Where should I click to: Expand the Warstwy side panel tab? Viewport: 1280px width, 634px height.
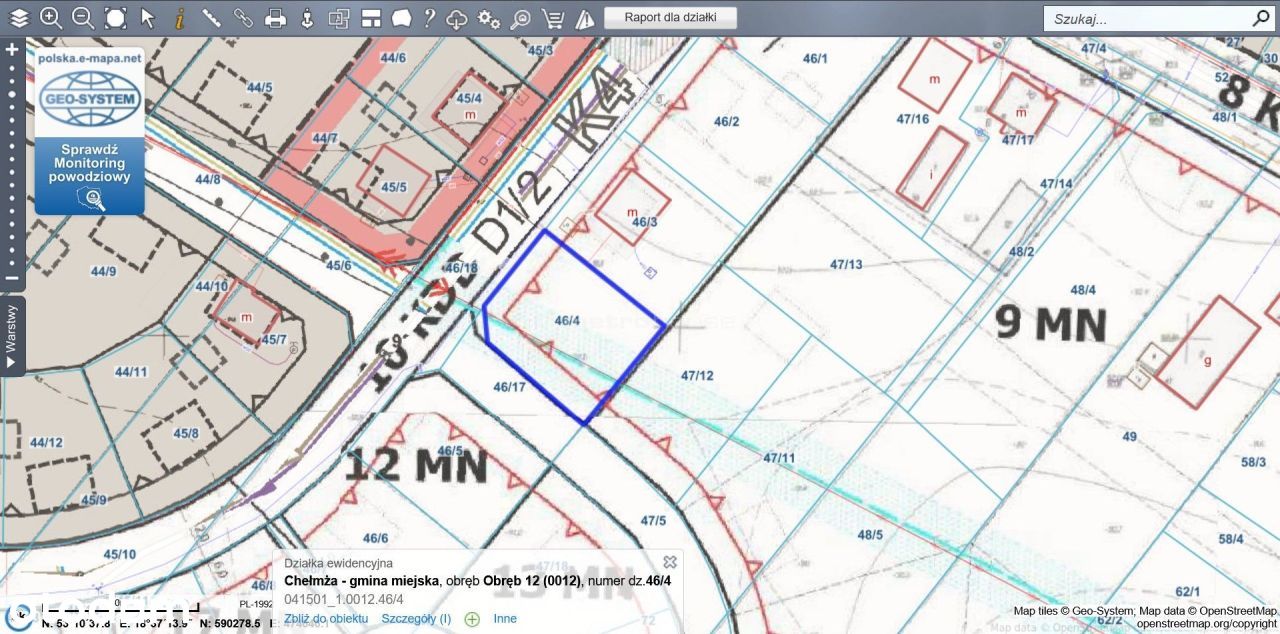[x=12, y=335]
